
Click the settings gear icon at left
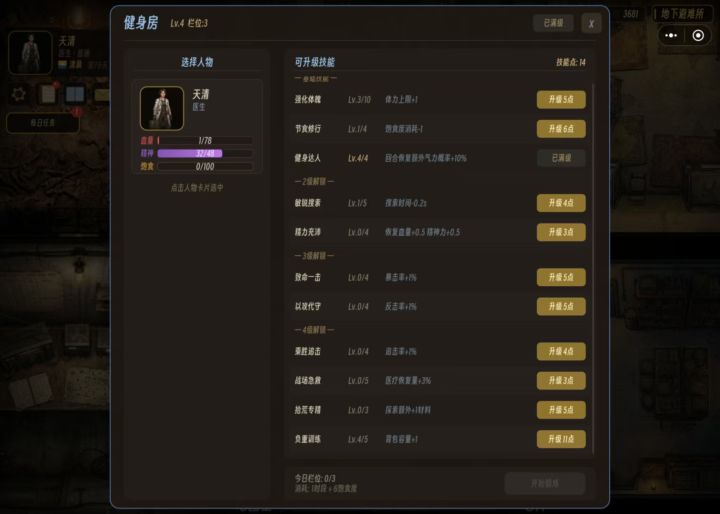tap(19, 94)
